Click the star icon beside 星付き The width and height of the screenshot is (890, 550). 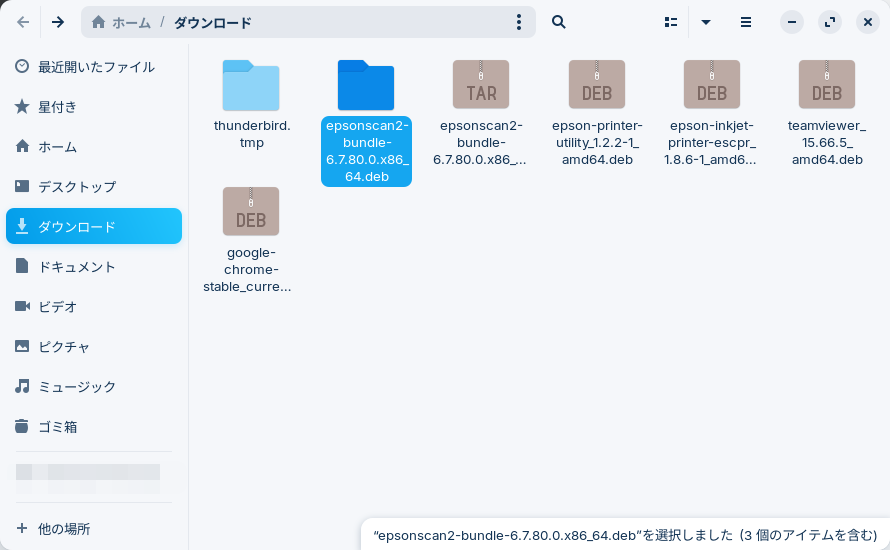[x=22, y=106]
